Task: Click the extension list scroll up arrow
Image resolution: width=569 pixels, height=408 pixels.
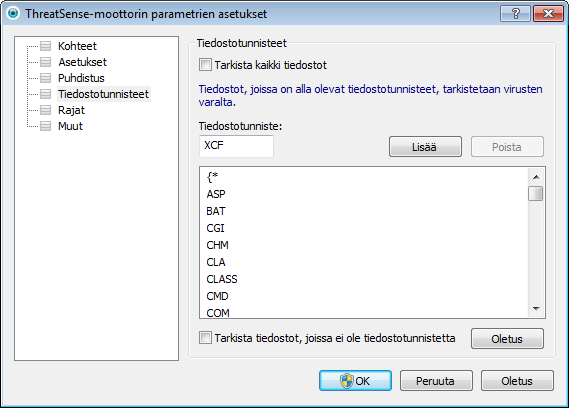Action: click(x=536, y=177)
